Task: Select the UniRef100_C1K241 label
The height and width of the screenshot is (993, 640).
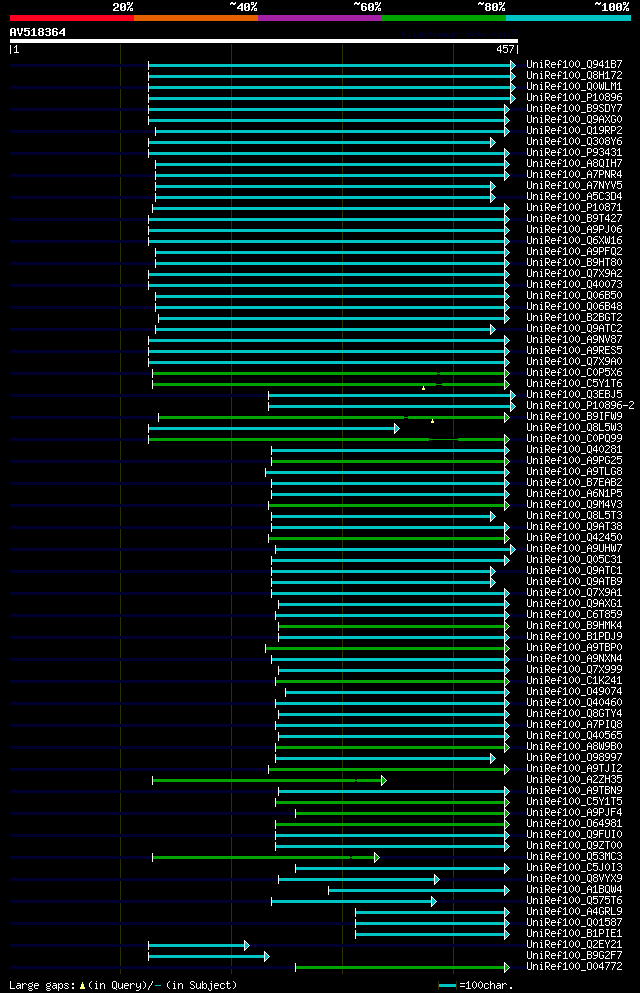Action: (x=574, y=681)
